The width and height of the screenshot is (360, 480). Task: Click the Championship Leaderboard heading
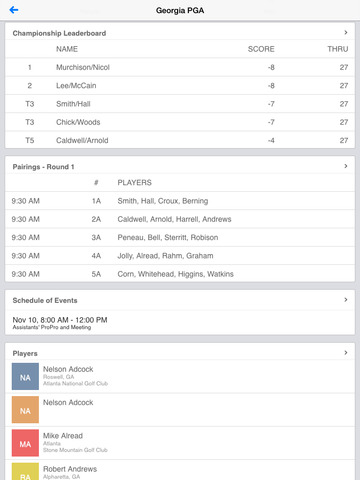click(59, 33)
